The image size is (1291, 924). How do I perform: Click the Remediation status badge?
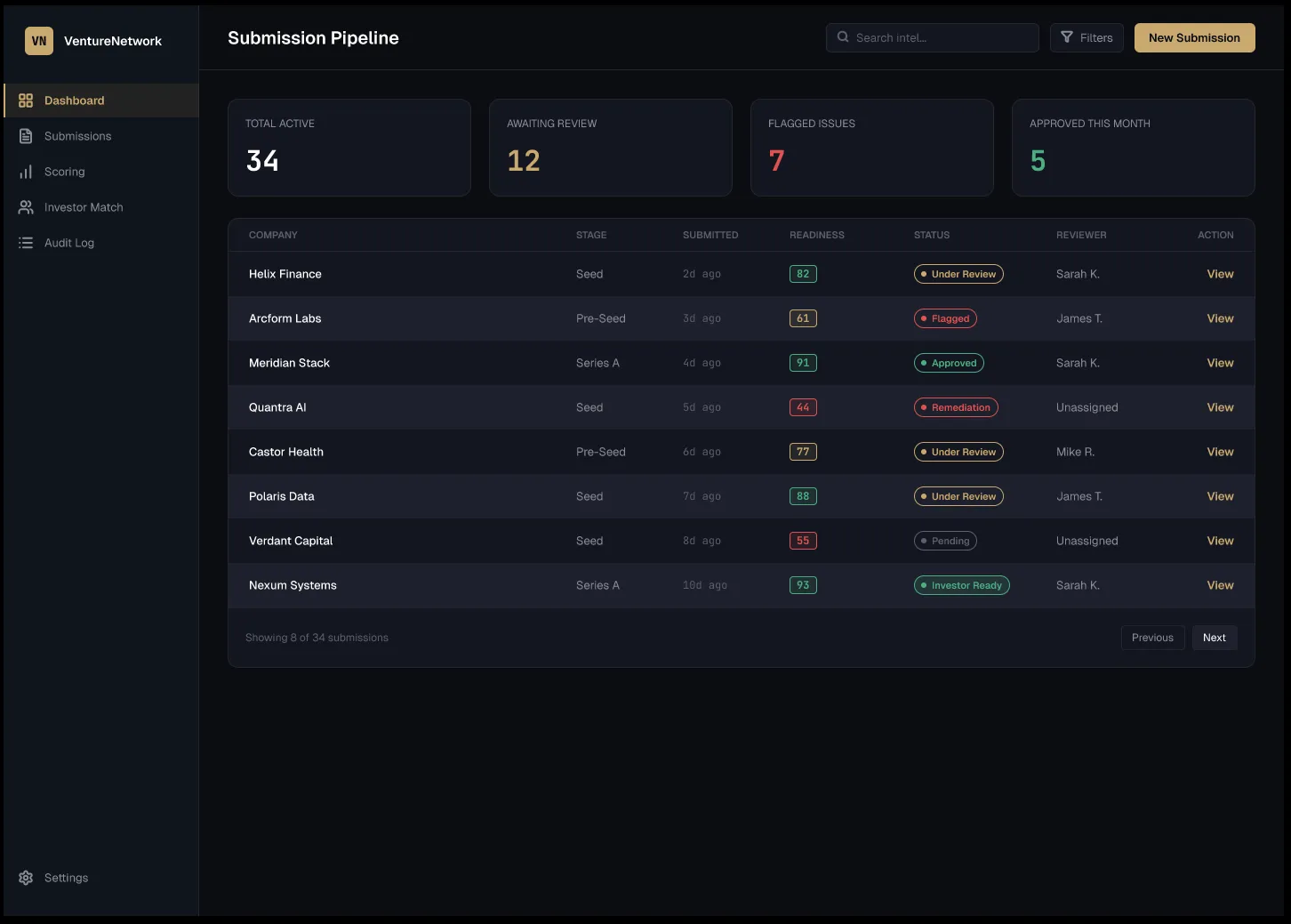pyautogui.click(x=956, y=407)
